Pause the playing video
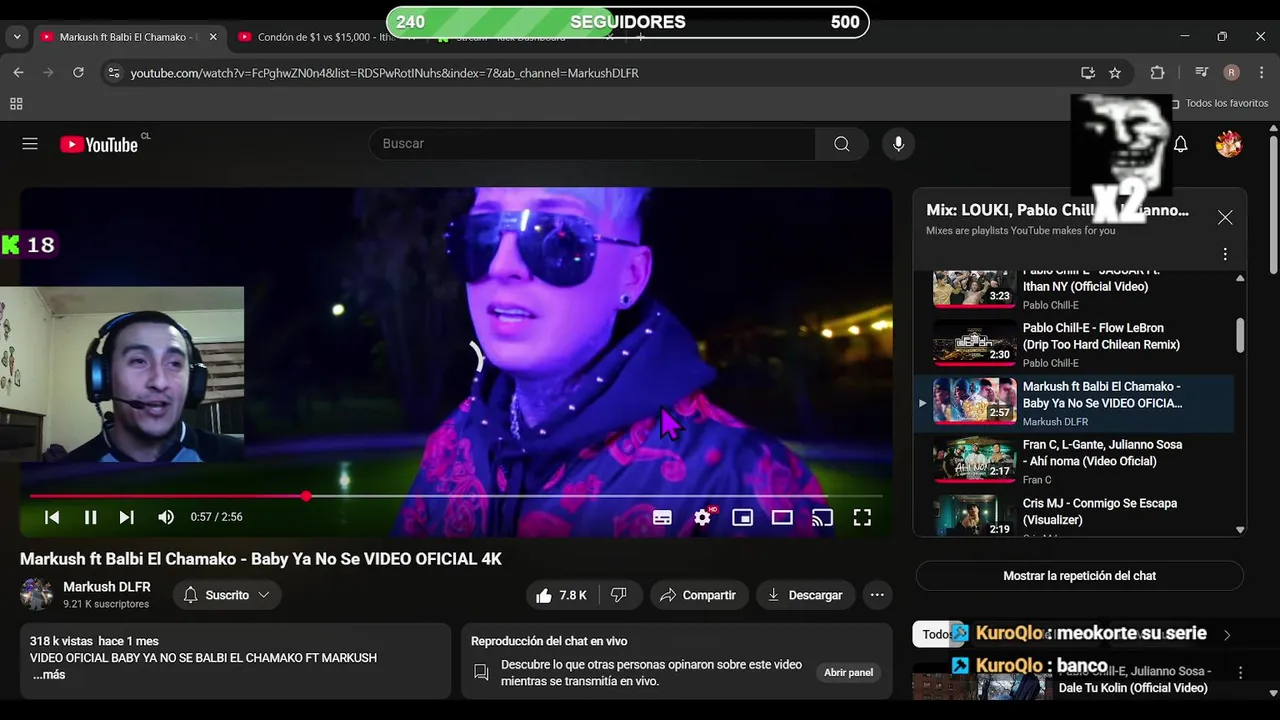 click(90, 517)
